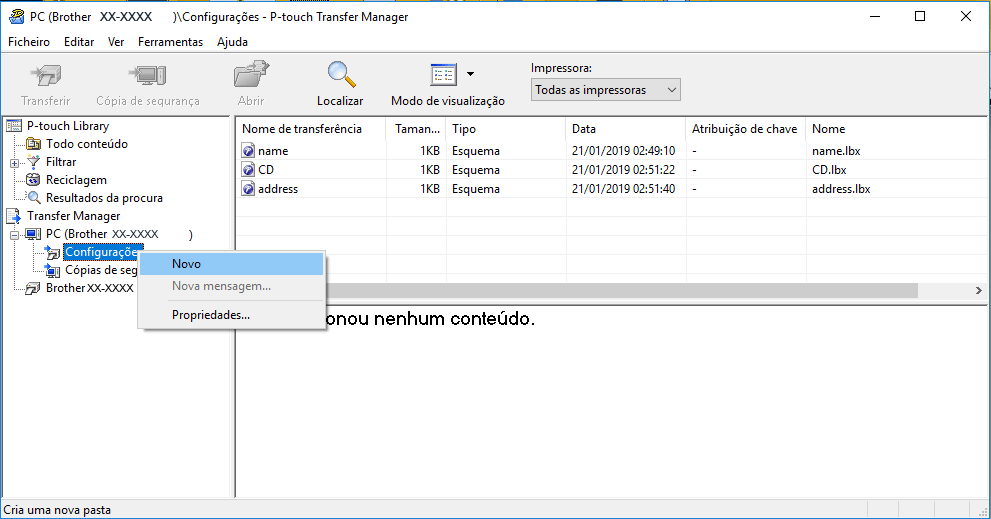Choose Propriedades... in the context menu

coord(231,315)
